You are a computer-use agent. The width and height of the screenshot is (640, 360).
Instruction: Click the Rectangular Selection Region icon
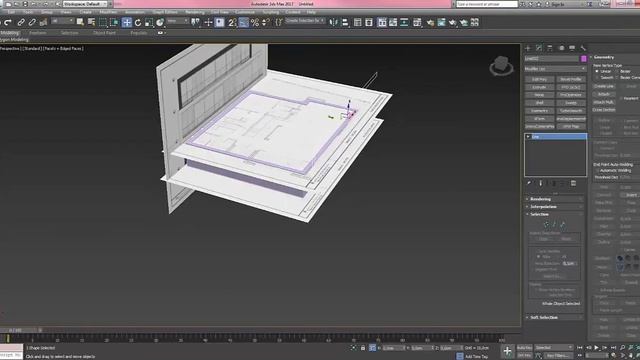pyautogui.click(x=103, y=22)
